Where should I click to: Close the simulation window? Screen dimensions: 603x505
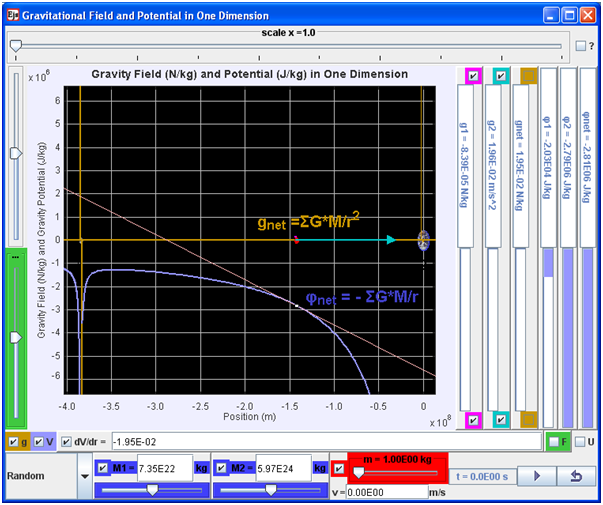(x=588, y=16)
